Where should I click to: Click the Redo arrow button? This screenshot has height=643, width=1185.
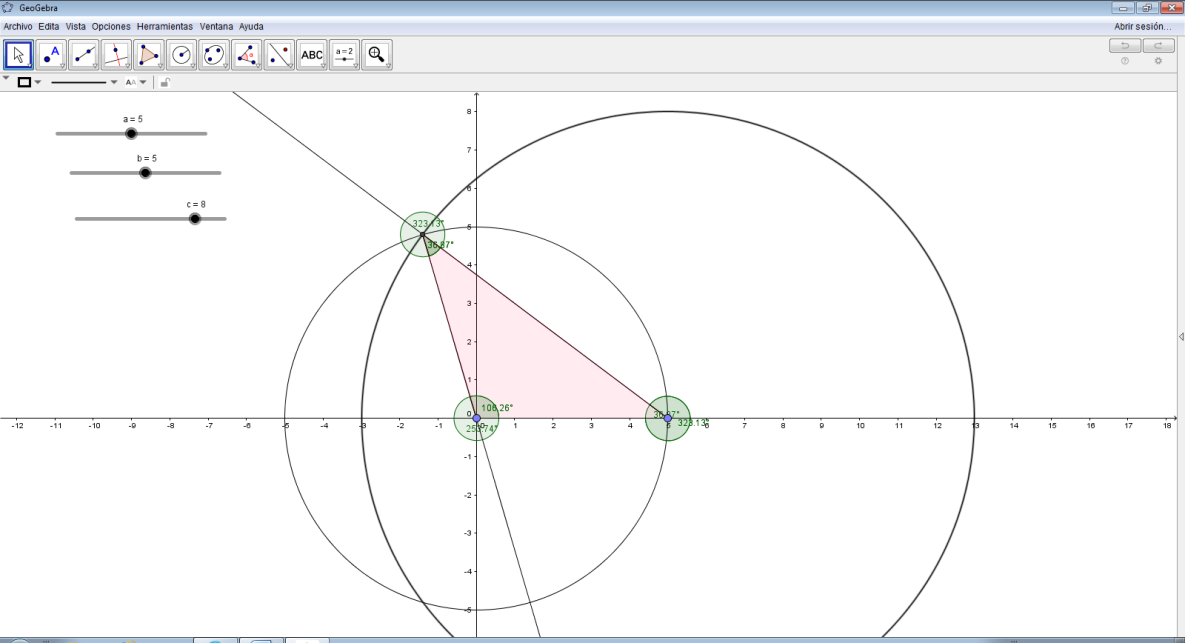[x=1158, y=46]
